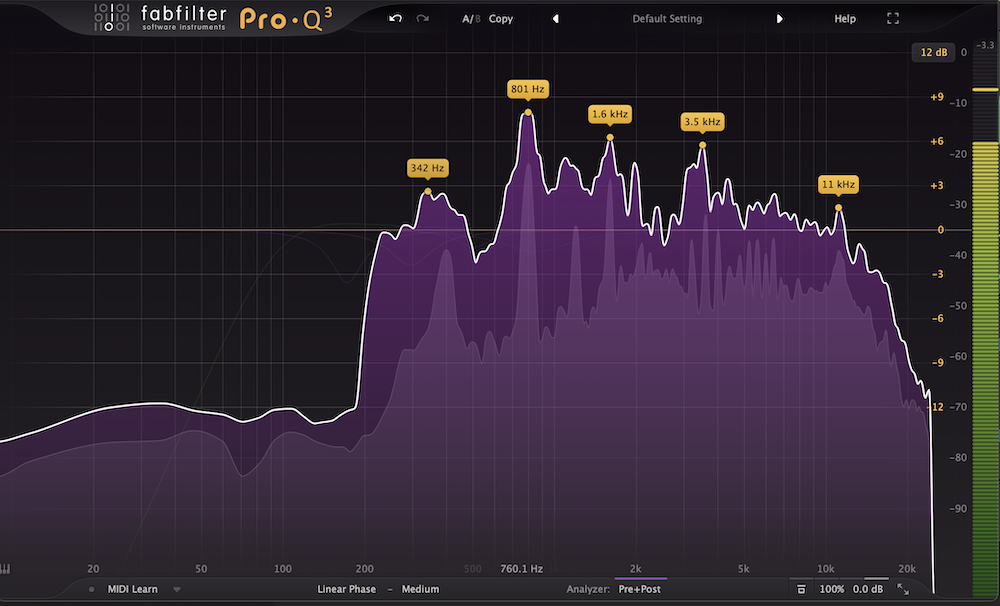Select the 11 kHz peak label
The image size is (1000, 606).
[838, 184]
